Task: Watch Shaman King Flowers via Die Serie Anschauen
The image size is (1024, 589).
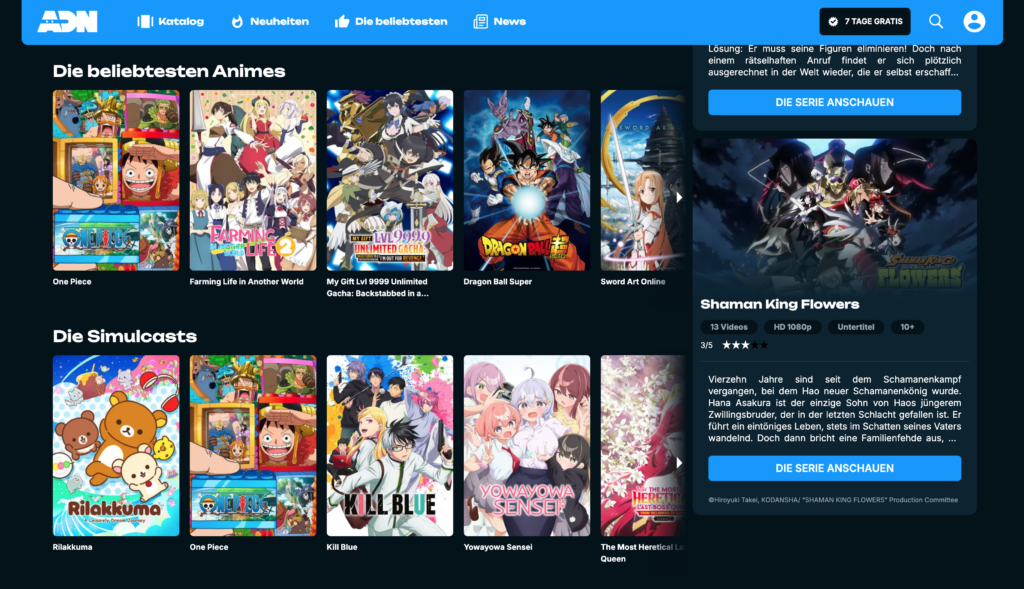Action: 834,468
